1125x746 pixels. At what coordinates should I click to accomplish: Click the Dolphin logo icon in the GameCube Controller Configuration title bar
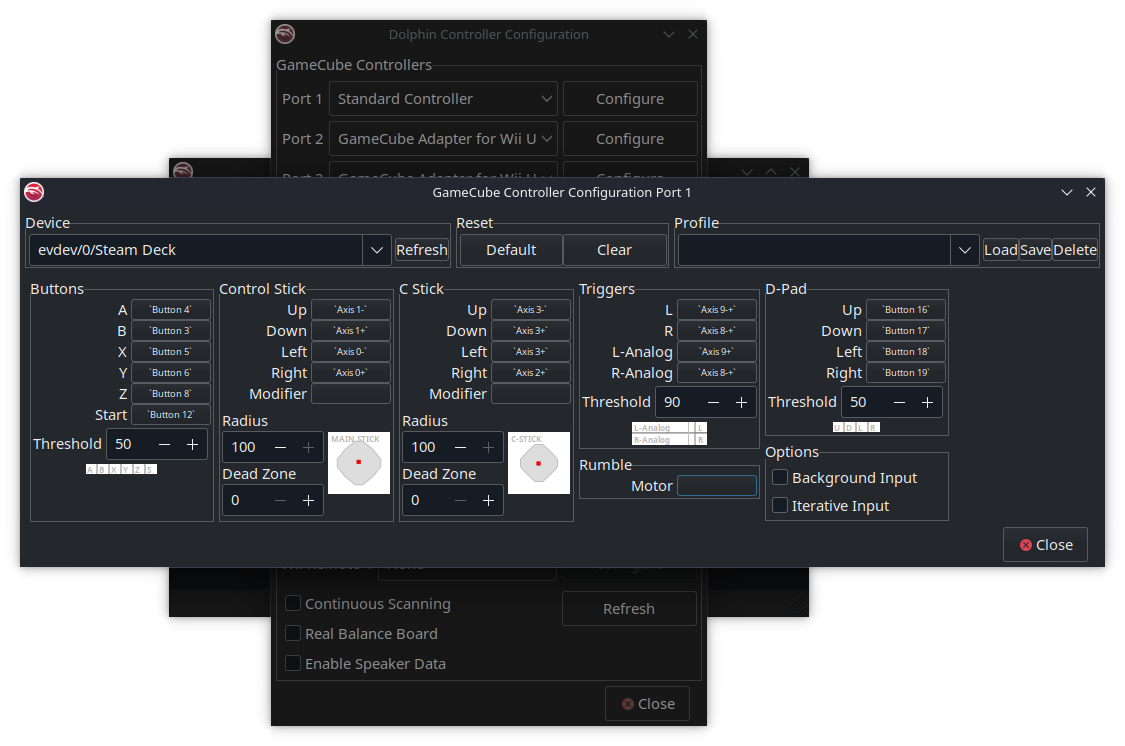(x=34, y=192)
